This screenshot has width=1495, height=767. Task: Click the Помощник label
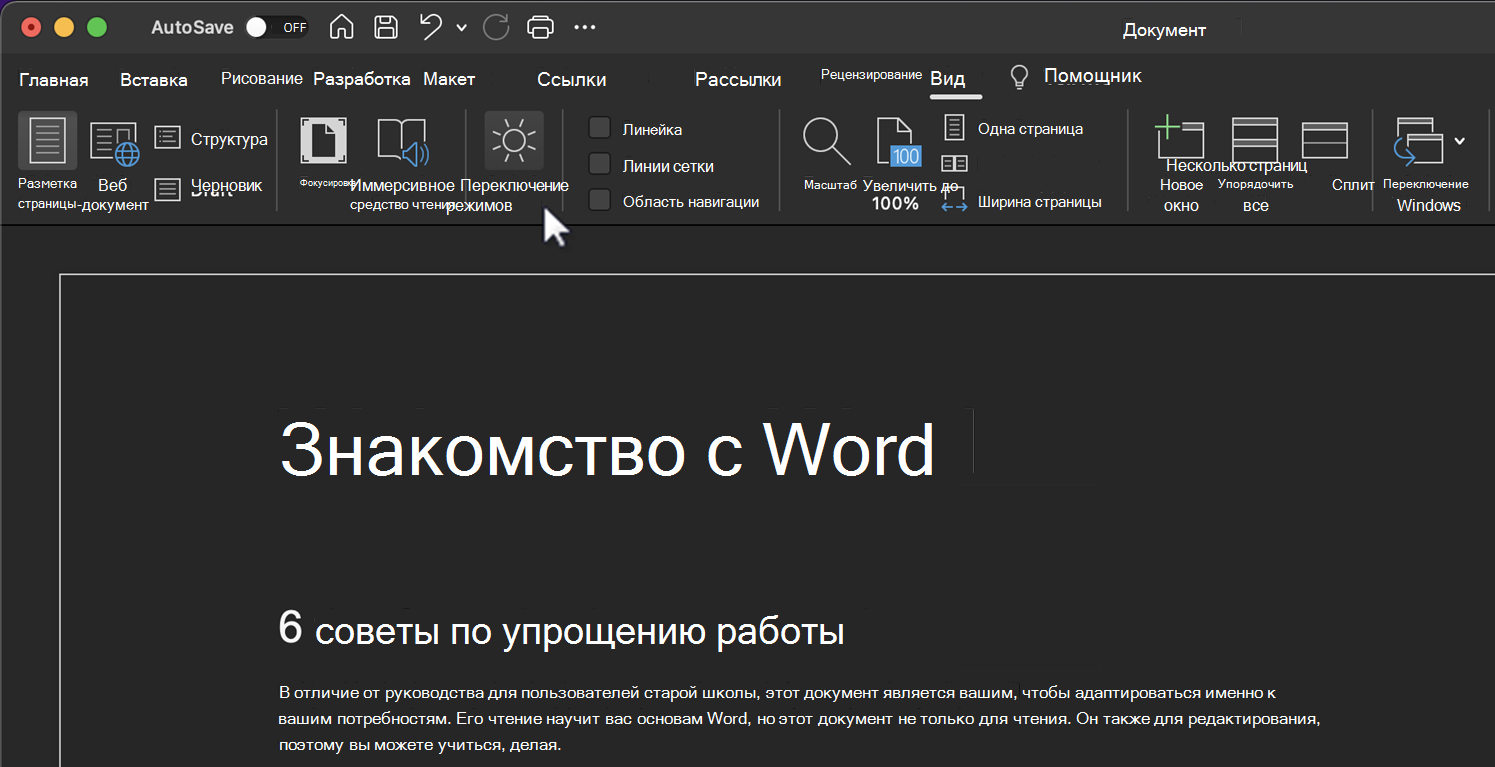point(1093,76)
